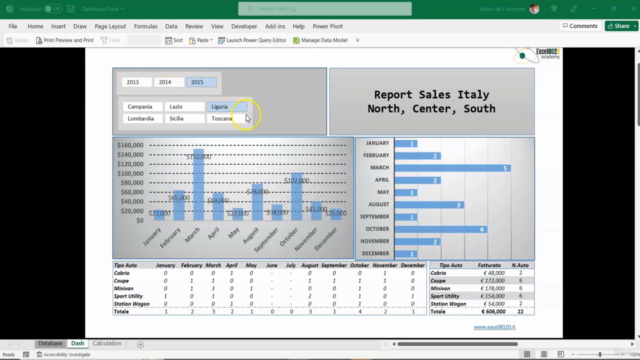Open the Data ribbon tab
Image resolution: width=640 pixels, height=360 pixels.
click(x=171, y=26)
